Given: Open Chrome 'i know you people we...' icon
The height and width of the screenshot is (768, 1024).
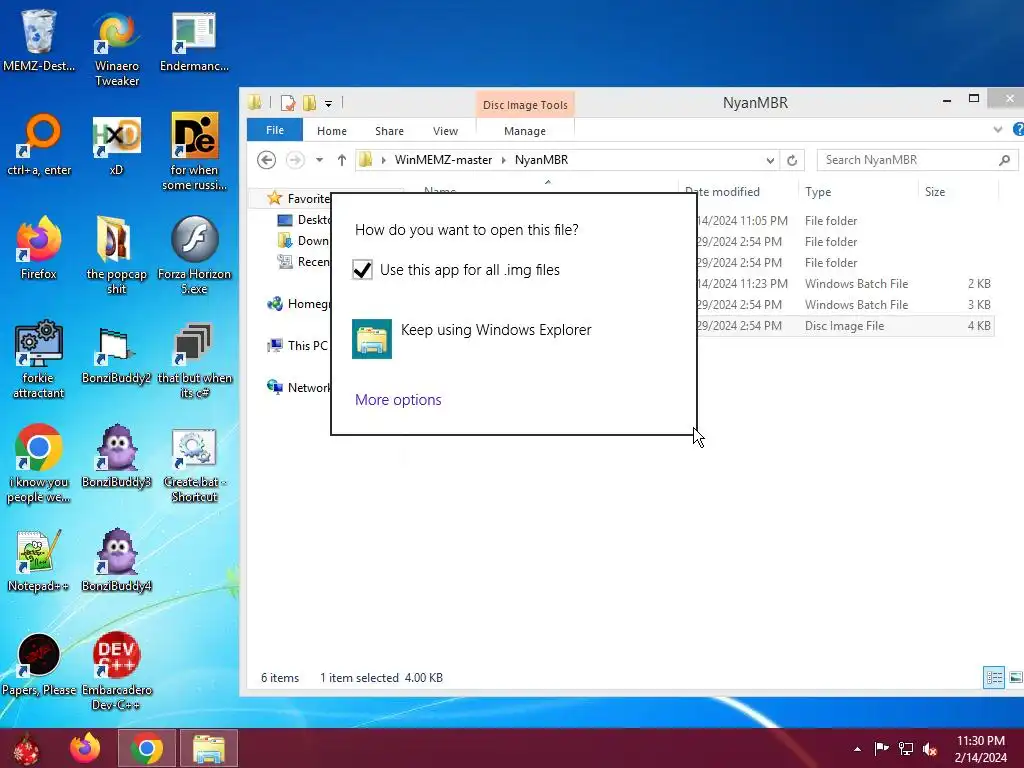Looking at the screenshot, I should [39, 464].
